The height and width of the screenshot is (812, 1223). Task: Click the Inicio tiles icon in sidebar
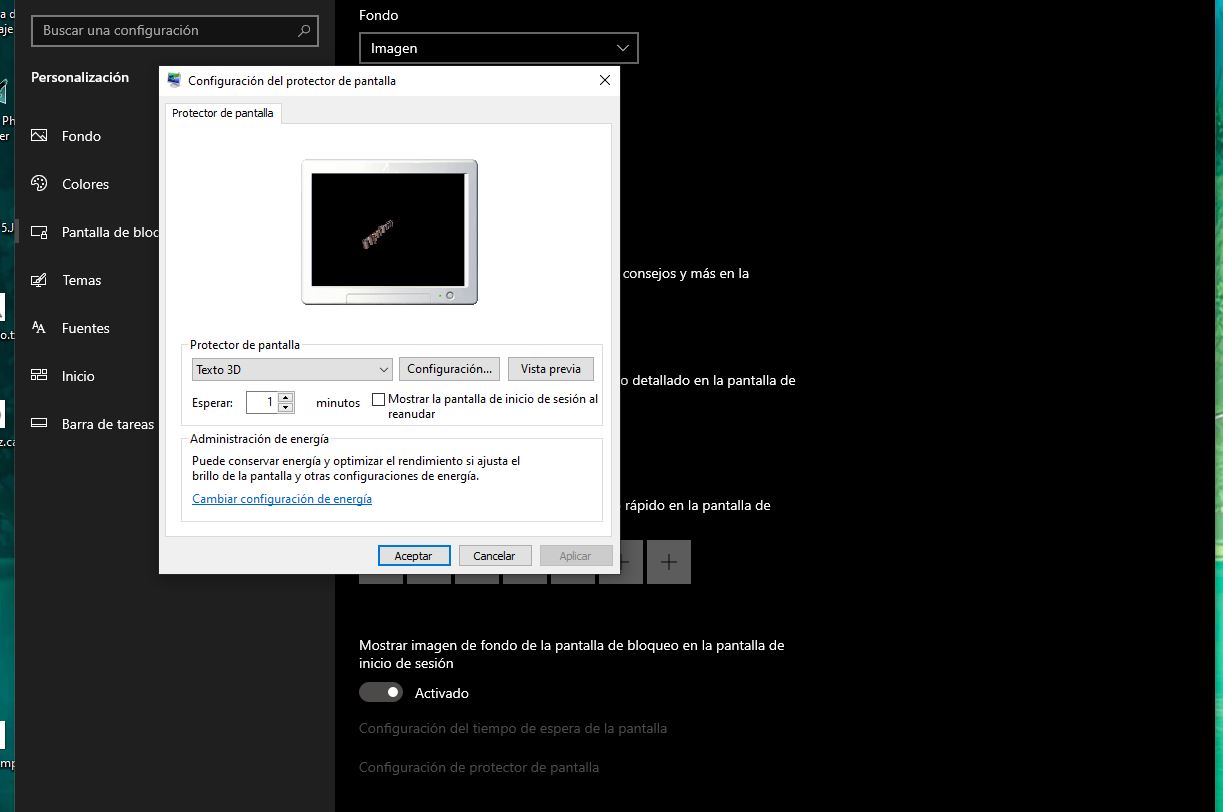point(40,376)
